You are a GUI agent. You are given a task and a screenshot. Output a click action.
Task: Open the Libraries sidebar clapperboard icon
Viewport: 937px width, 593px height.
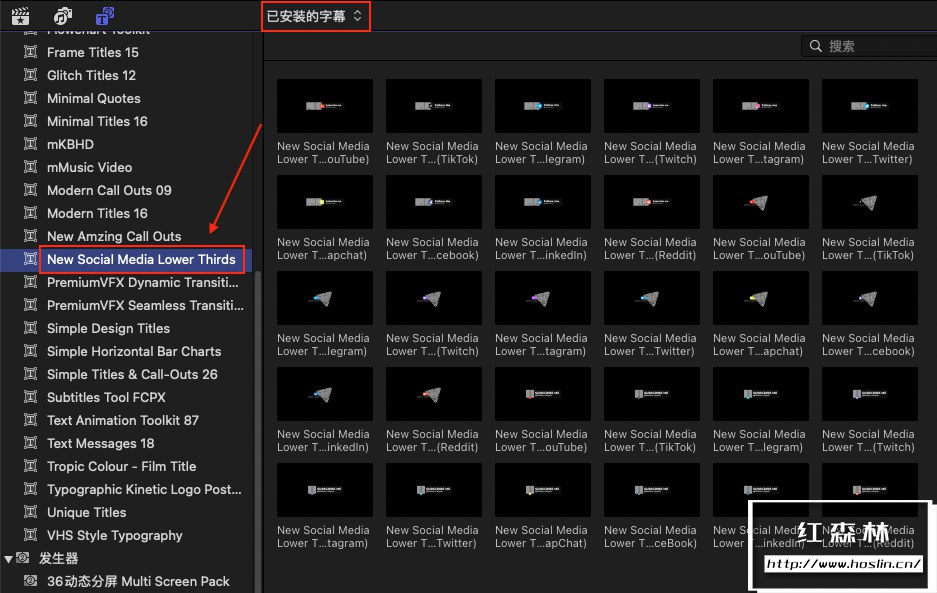[x=21, y=16]
